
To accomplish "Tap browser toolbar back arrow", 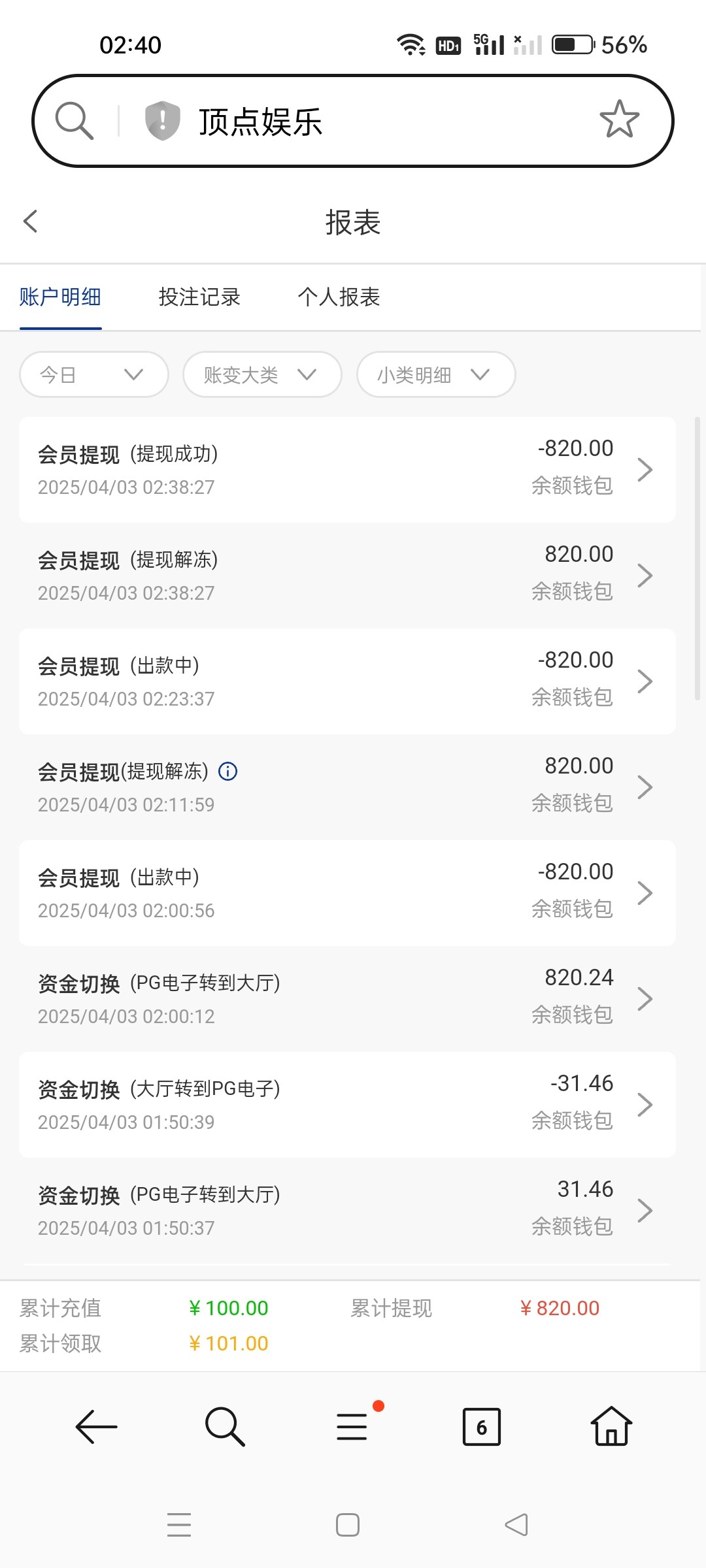I will click(x=97, y=1426).
